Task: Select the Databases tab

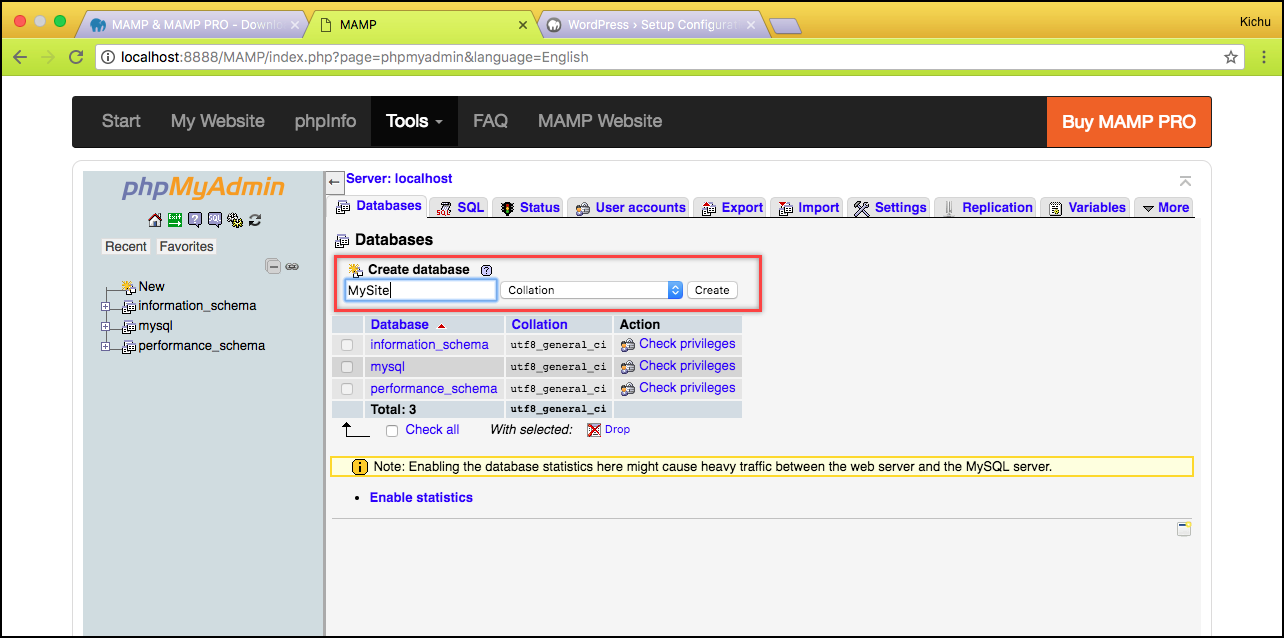Action: tap(378, 207)
